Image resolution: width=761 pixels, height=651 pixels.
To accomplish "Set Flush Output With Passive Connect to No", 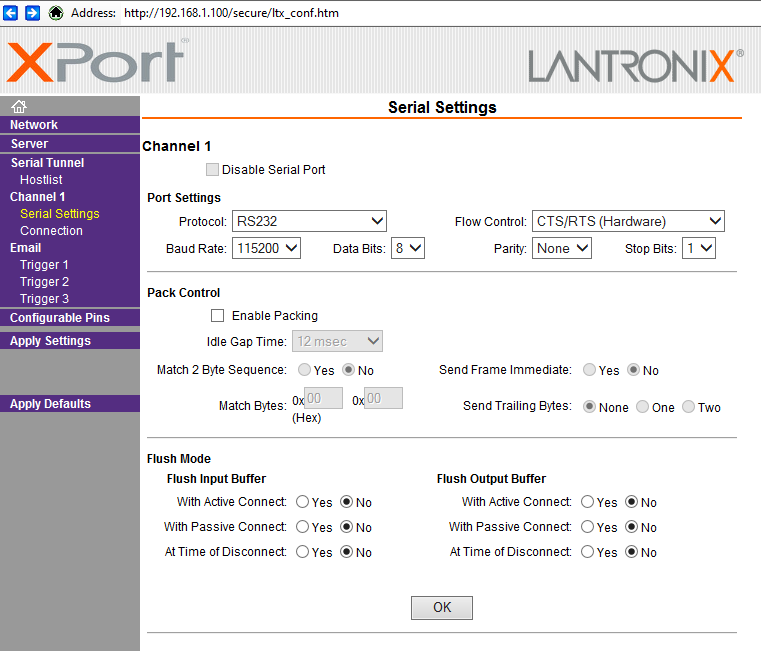I will pos(631,527).
